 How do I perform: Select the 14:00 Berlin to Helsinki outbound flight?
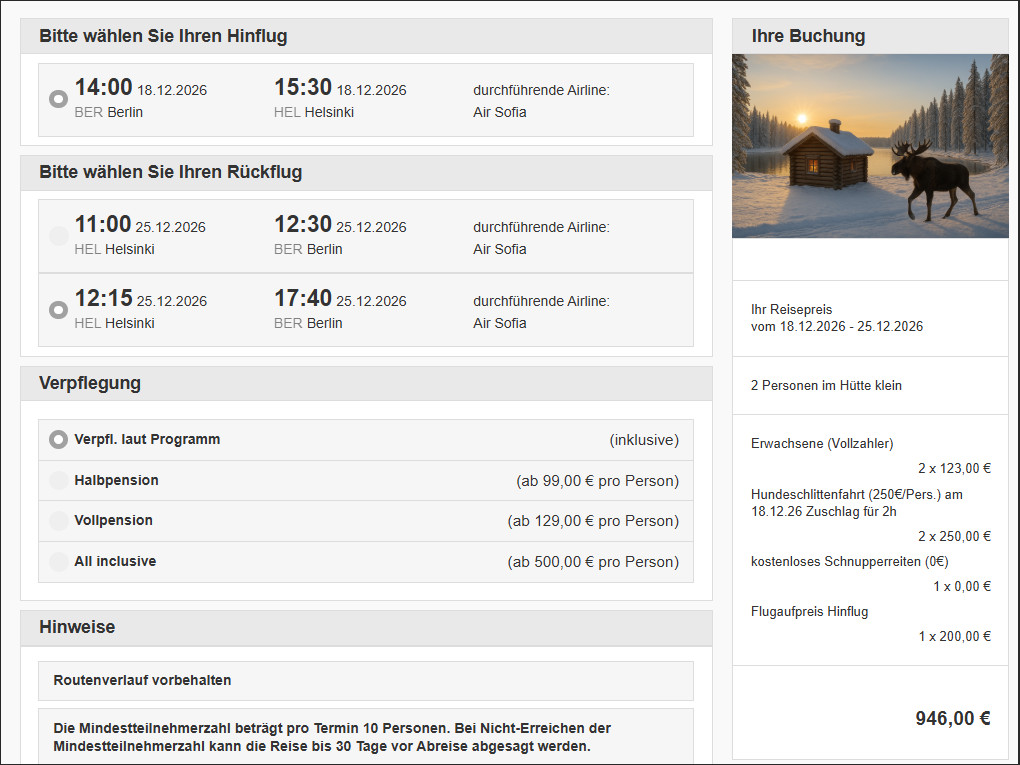click(x=59, y=99)
